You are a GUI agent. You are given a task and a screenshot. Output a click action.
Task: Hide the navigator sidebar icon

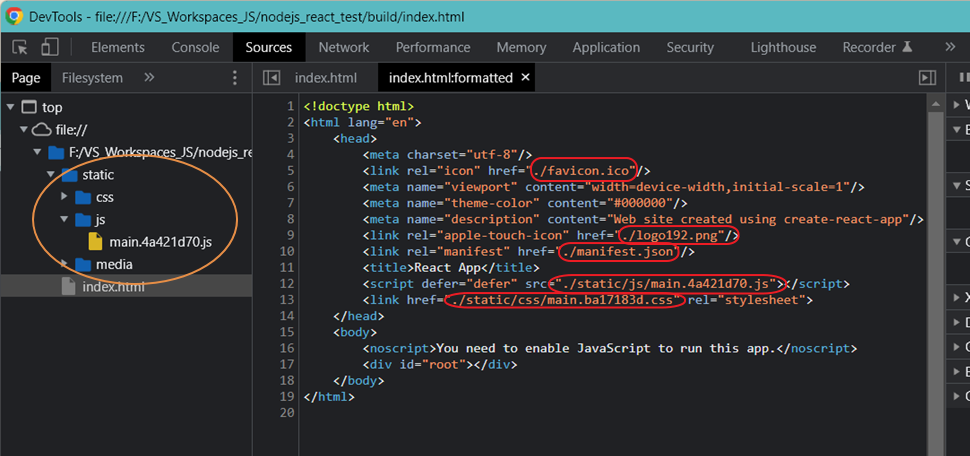(x=272, y=77)
